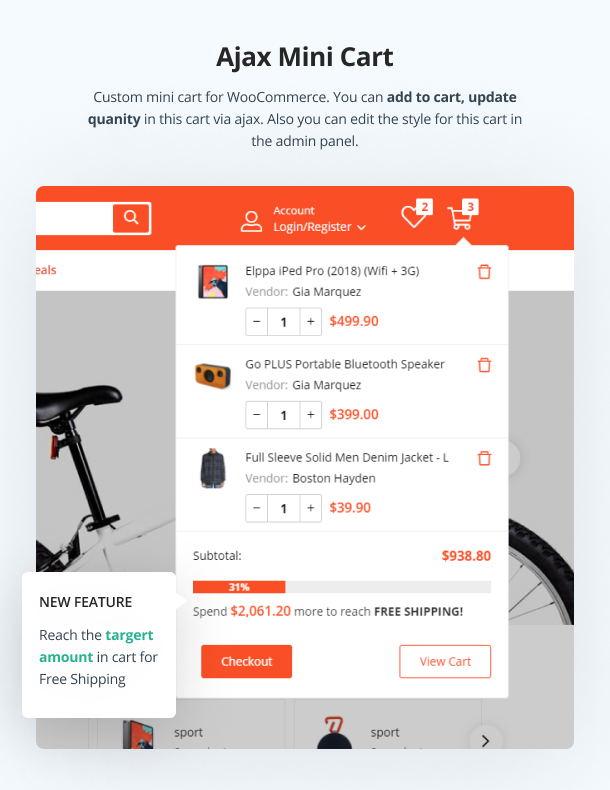Delete Elppa iPed Pro from cart
Screen dimensions: 610x790
[484, 272]
